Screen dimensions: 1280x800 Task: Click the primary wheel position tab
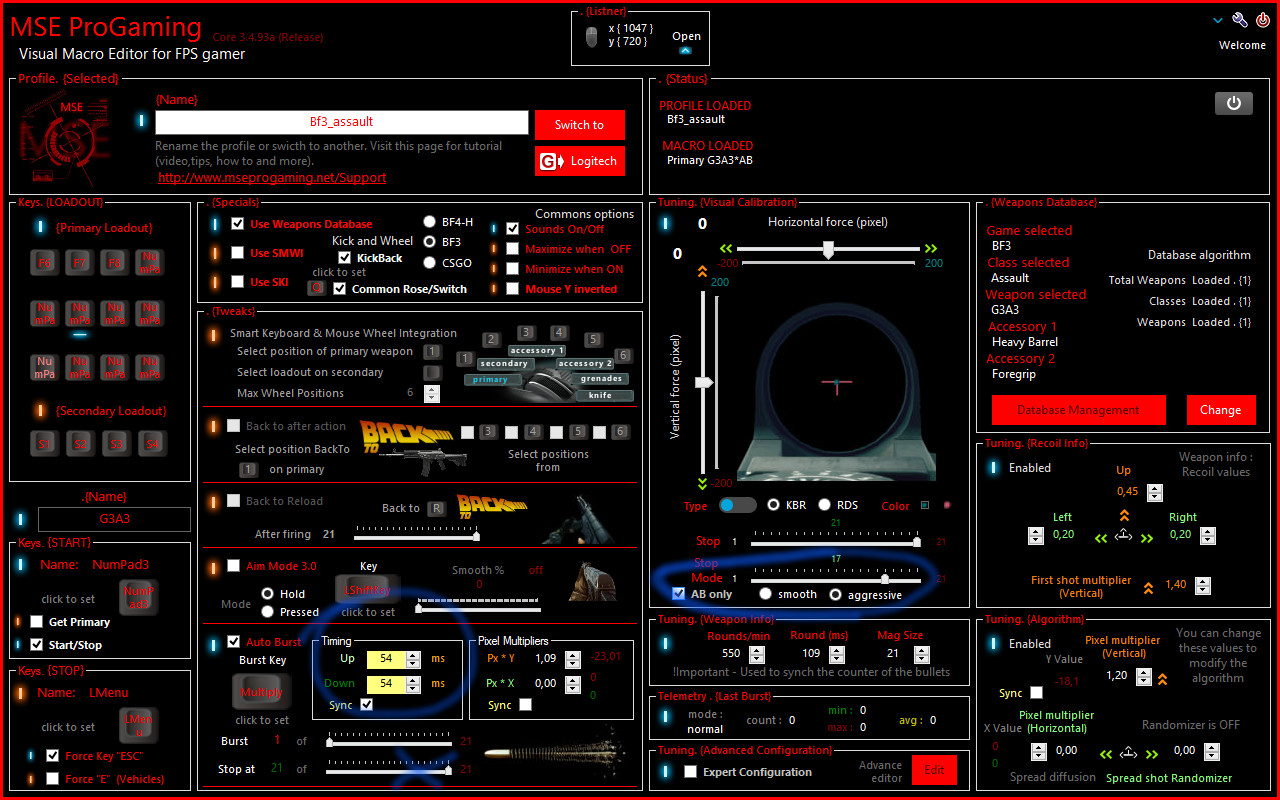(491, 380)
